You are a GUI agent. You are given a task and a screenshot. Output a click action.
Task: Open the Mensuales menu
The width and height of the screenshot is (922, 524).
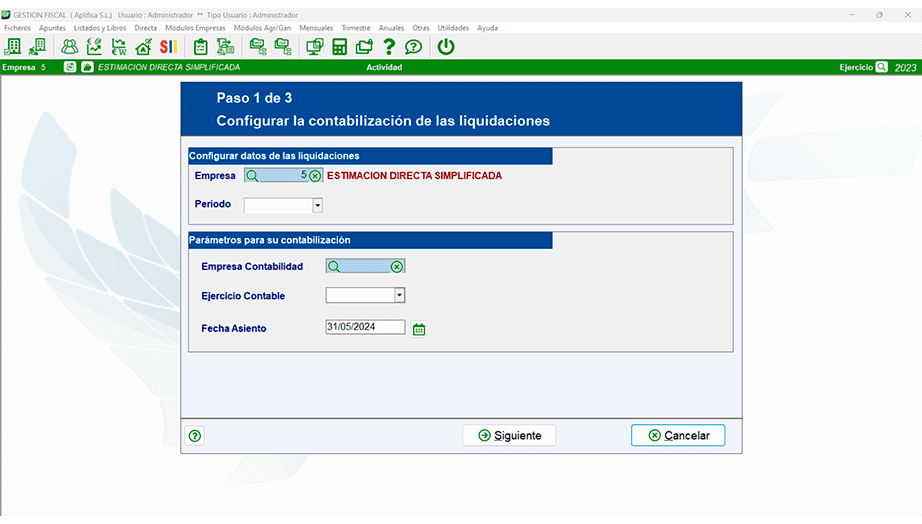316,28
